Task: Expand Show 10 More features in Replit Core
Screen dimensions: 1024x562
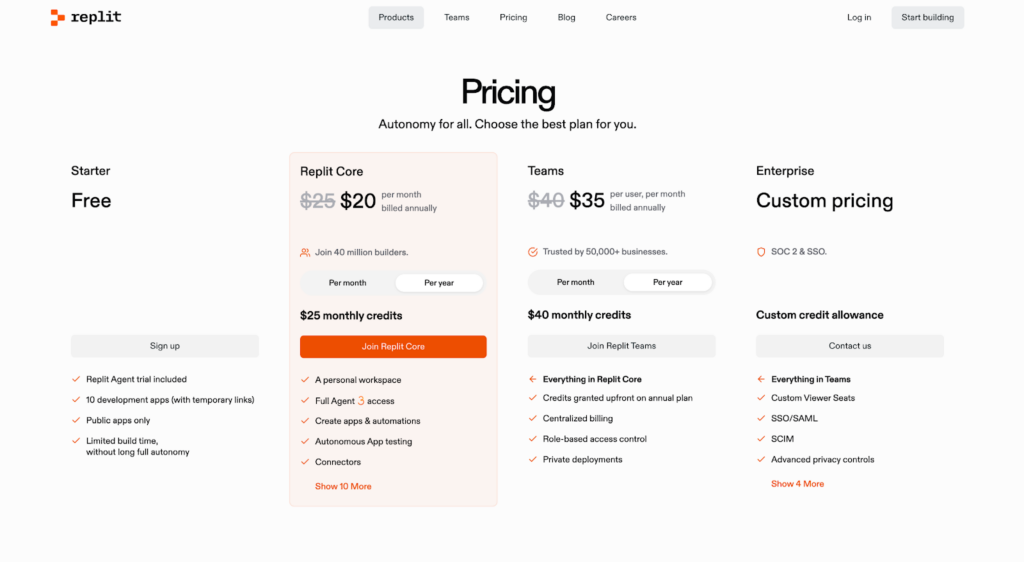Action: coord(343,486)
